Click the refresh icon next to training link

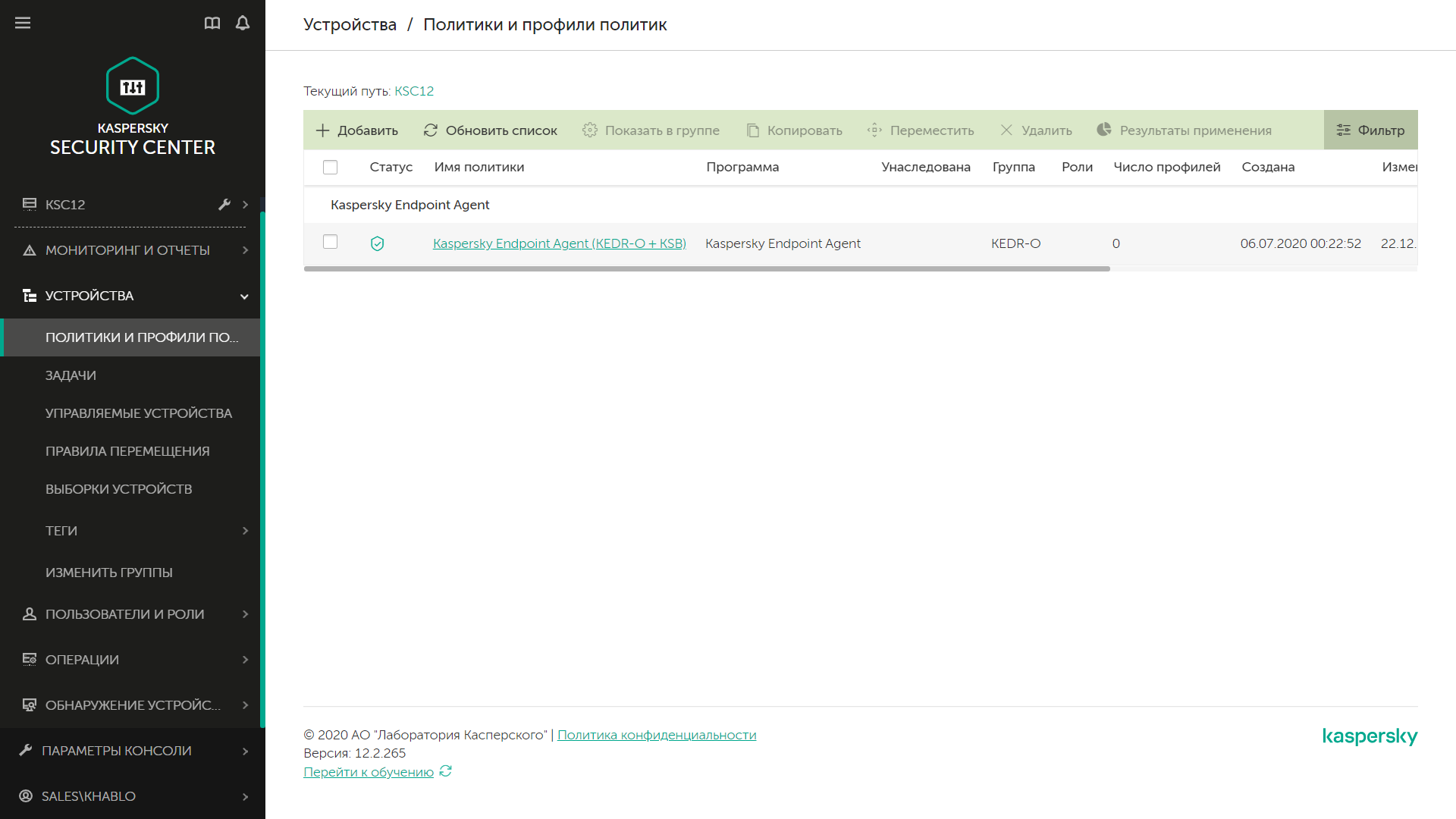tap(446, 771)
